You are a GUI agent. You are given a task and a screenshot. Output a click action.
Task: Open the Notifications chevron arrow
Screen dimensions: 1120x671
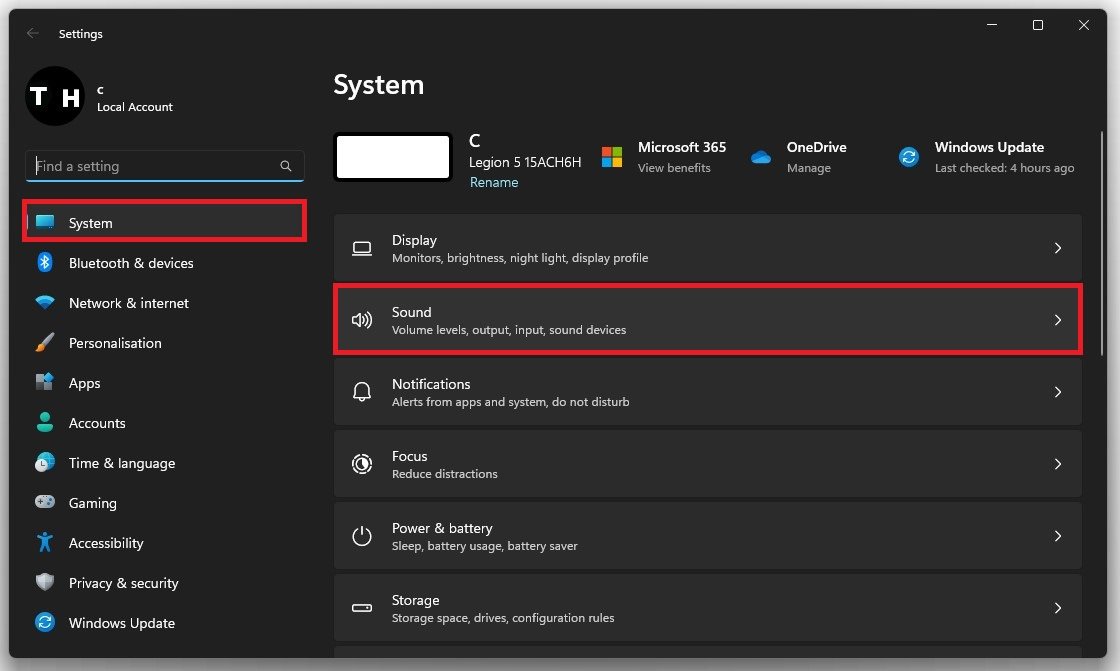[1057, 392]
